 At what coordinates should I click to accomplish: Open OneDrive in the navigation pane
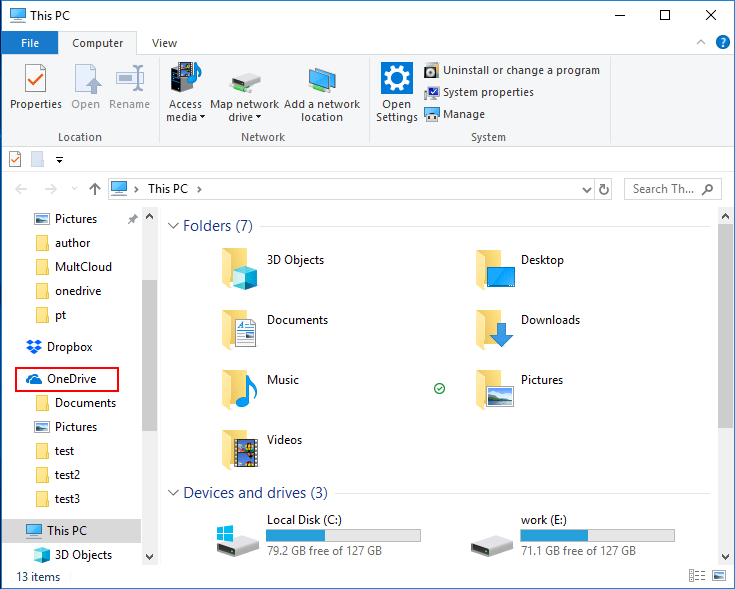67,379
